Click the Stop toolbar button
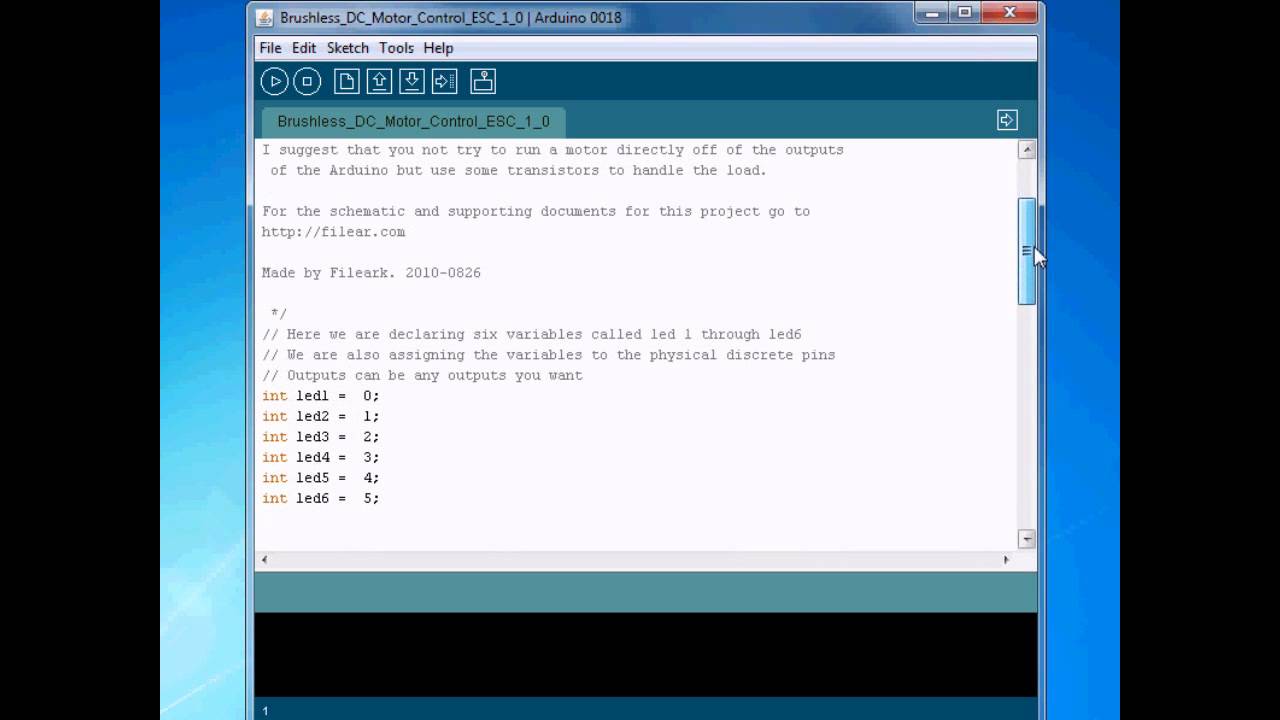Screen dimensions: 1280x720 pos(307,82)
